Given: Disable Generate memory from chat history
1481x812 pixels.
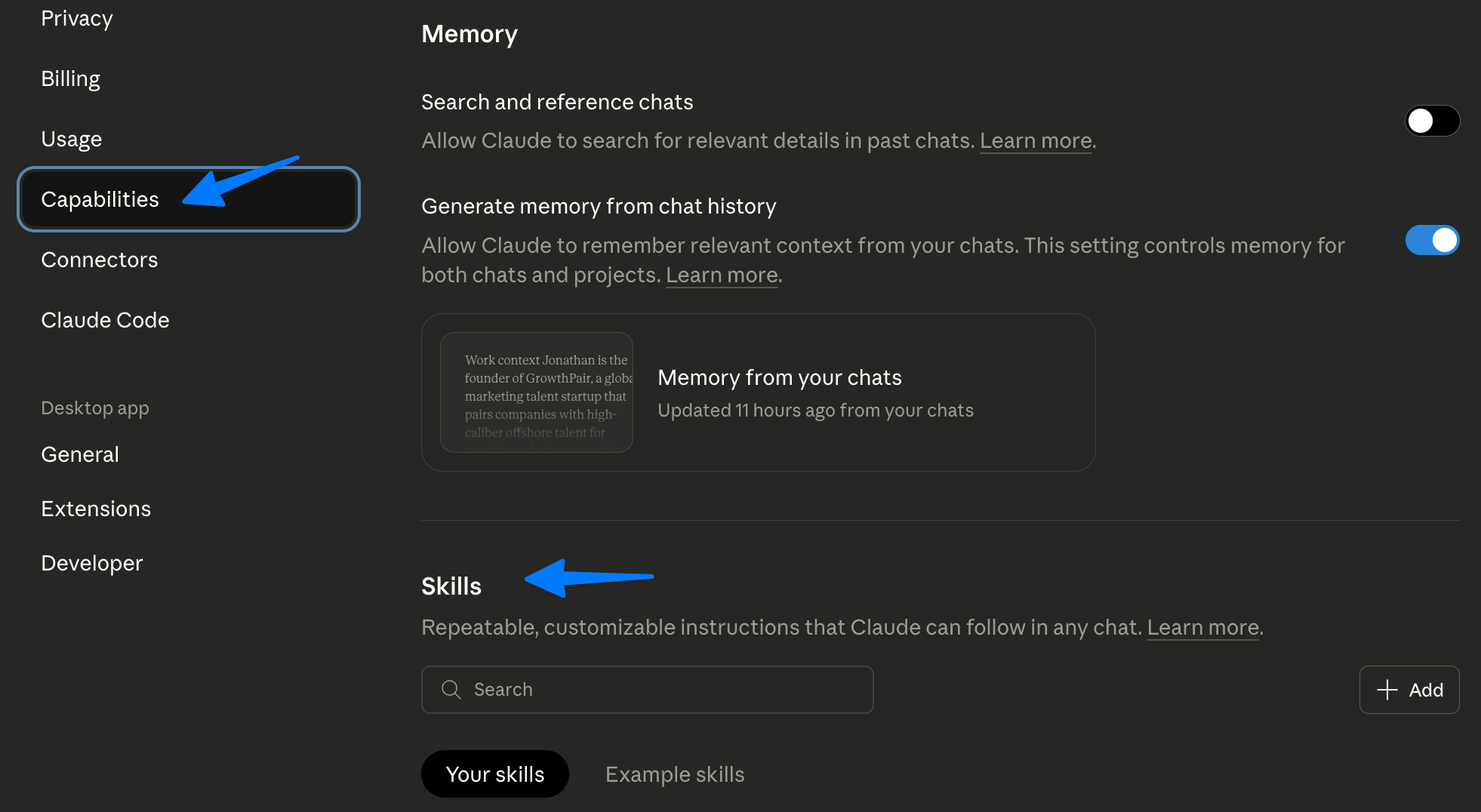Looking at the screenshot, I should [x=1431, y=240].
